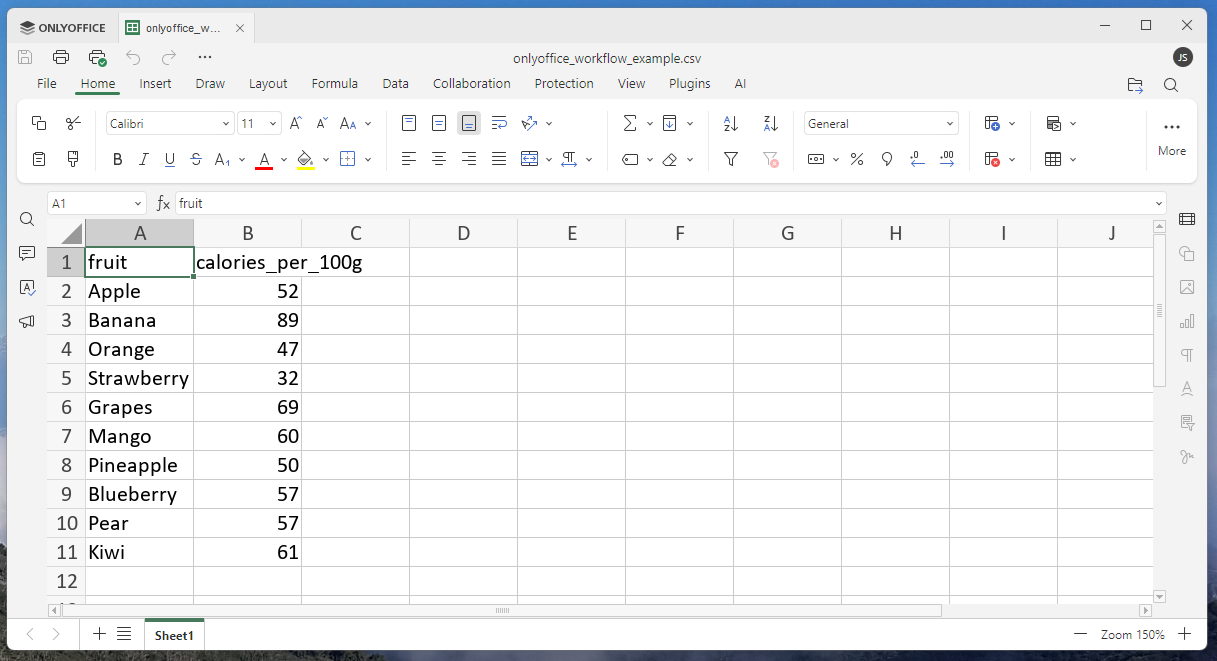Click the Quick print icon
1217x661 pixels.
point(97,57)
